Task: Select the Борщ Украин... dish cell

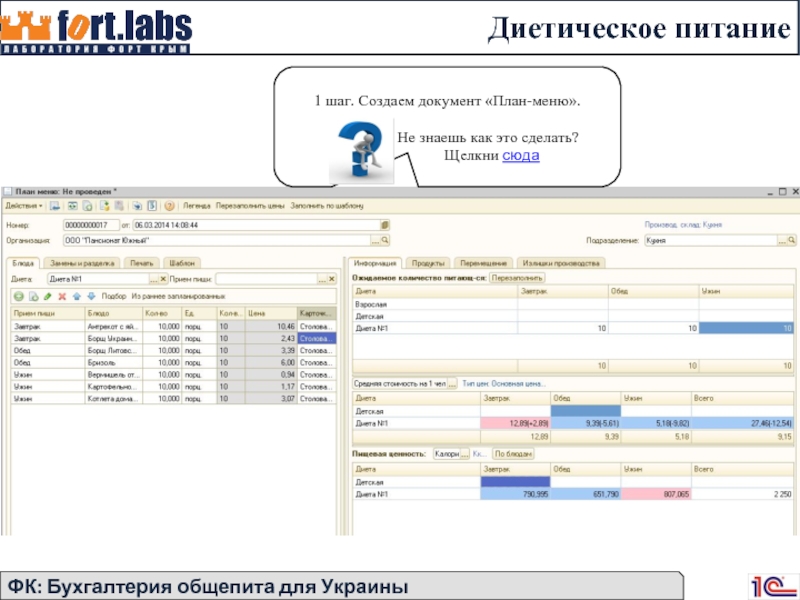Action: tap(114, 339)
